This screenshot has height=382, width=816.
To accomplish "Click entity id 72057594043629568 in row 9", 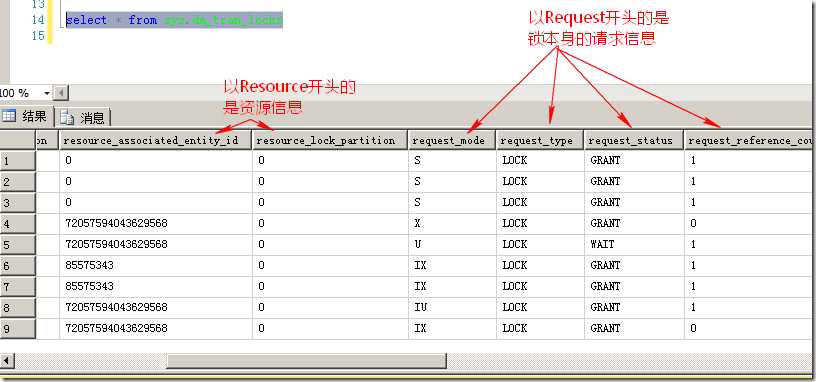I will pos(156,328).
